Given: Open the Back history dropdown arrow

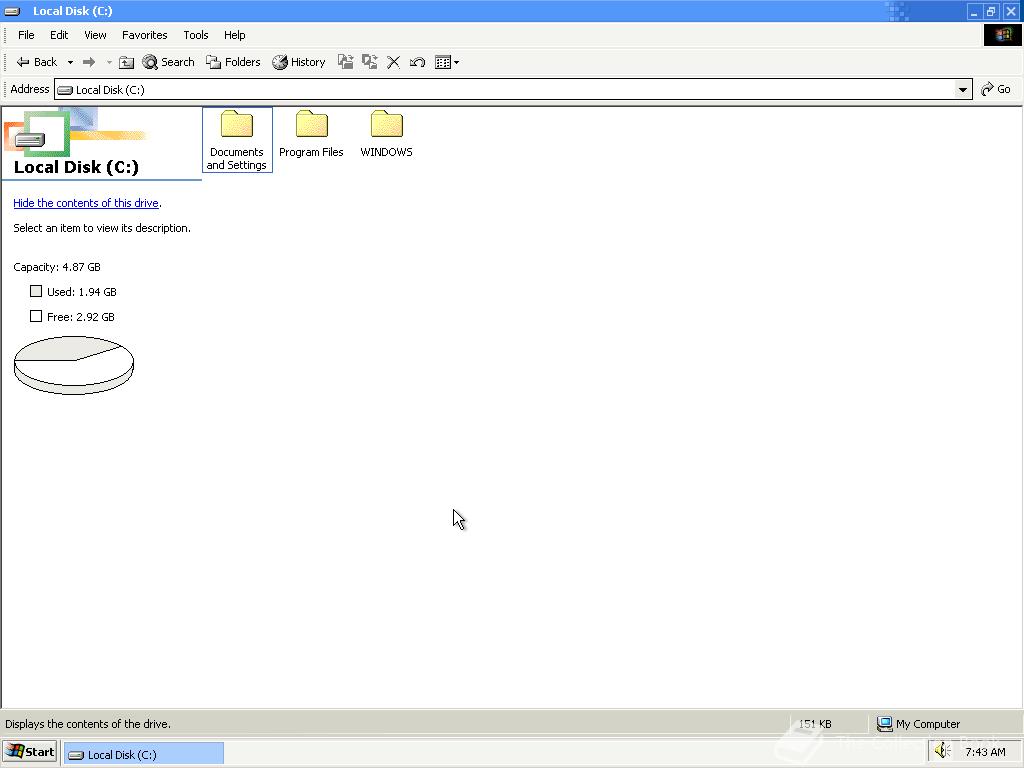Looking at the screenshot, I should 70,63.
